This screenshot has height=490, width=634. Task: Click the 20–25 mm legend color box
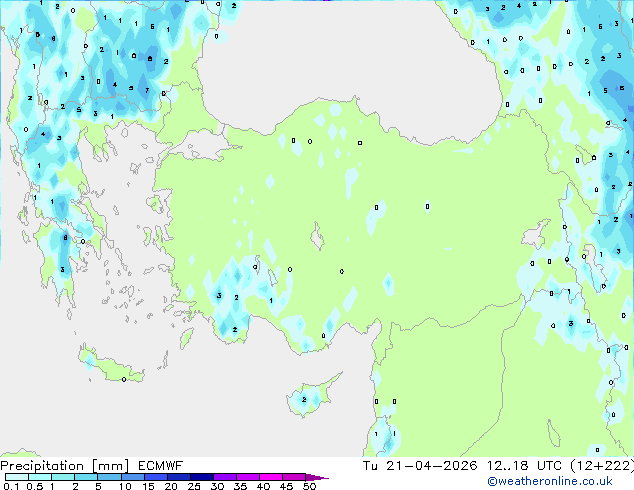click(x=178, y=477)
